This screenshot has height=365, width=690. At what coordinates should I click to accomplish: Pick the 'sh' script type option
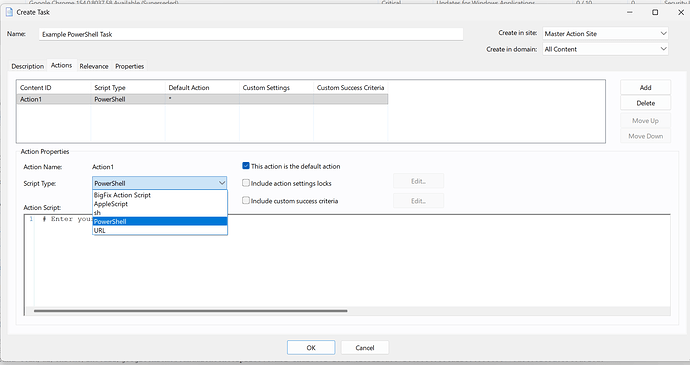coord(160,212)
